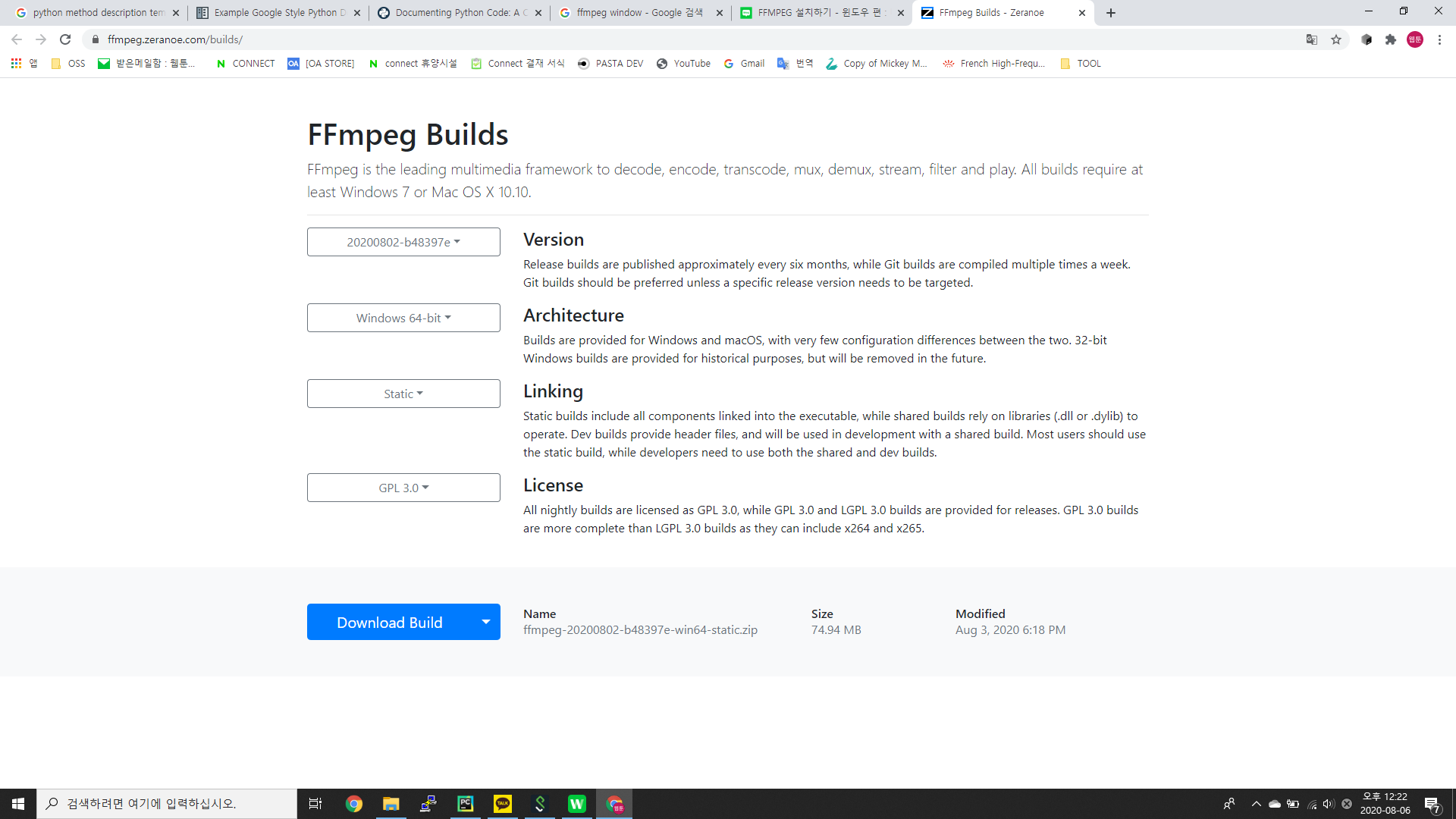Bookmark this page with the star icon

coord(1336,39)
